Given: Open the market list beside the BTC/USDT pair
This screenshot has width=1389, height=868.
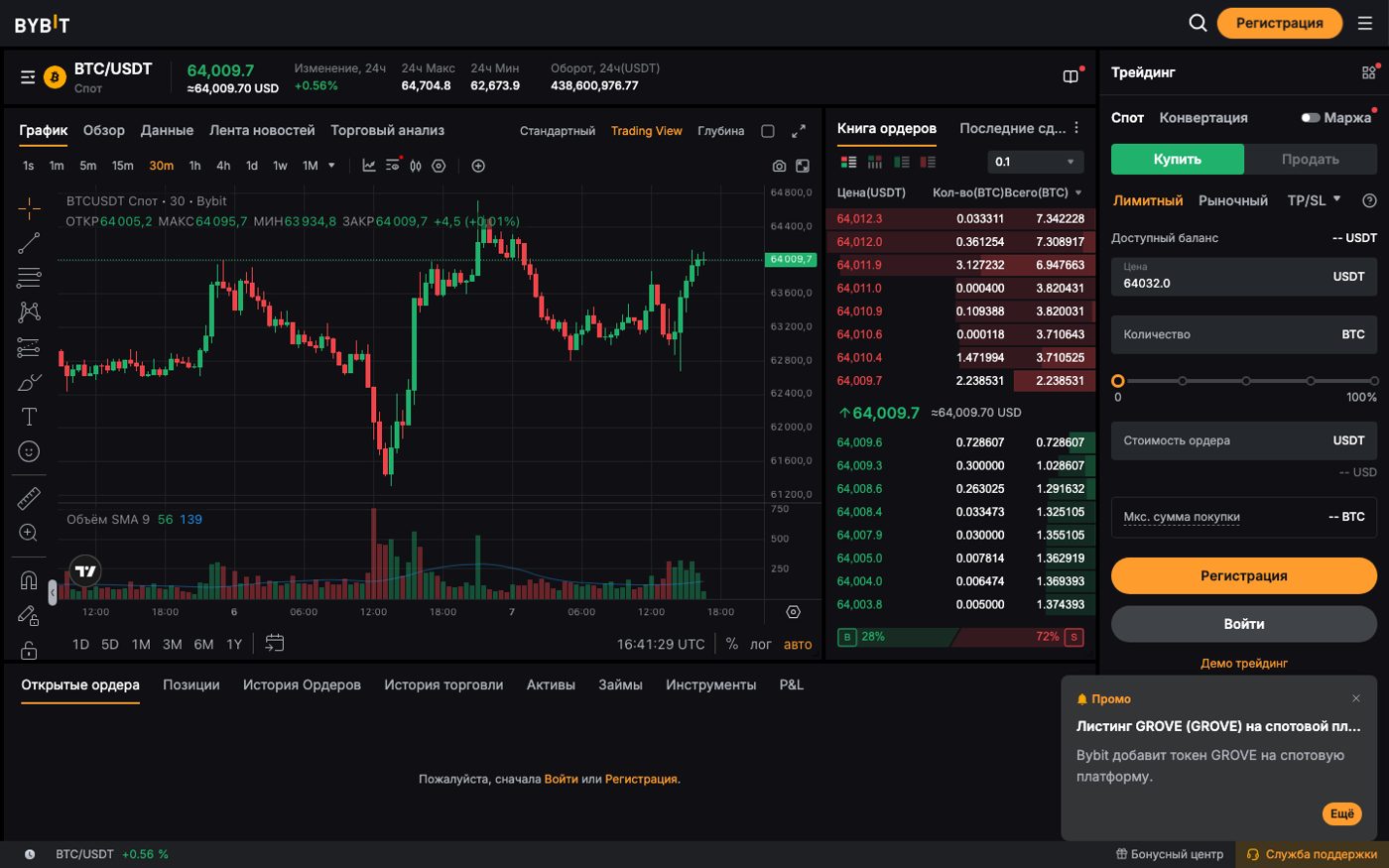Looking at the screenshot, I should point(28,76).
